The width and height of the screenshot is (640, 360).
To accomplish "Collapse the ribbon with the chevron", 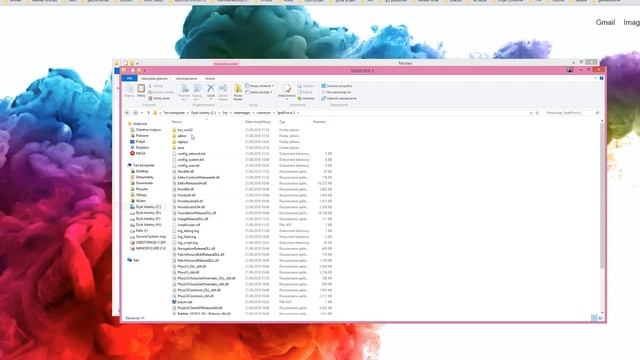I will (596, 78).
